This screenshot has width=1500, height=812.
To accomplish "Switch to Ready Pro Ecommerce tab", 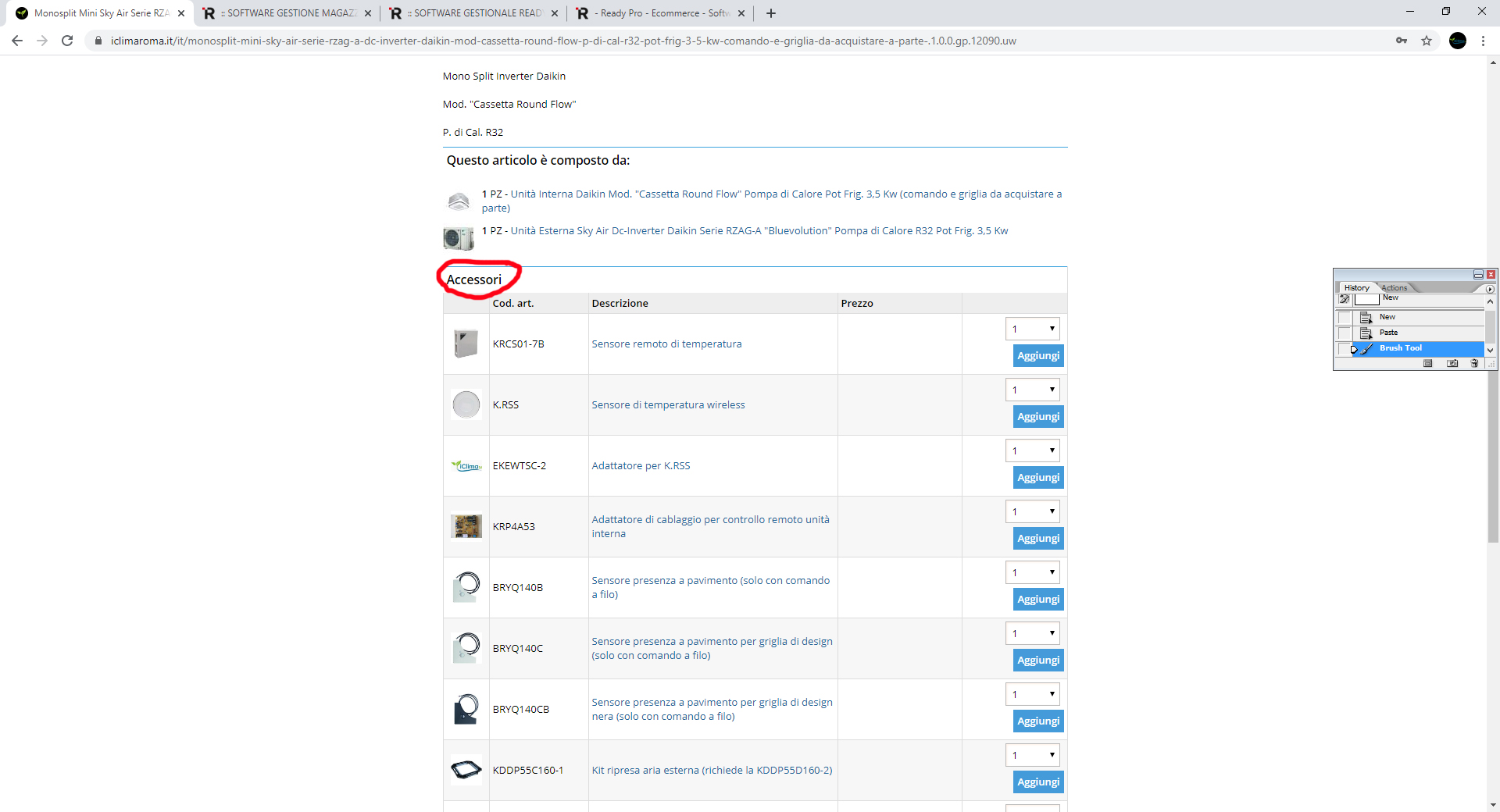I will (661, 13).
